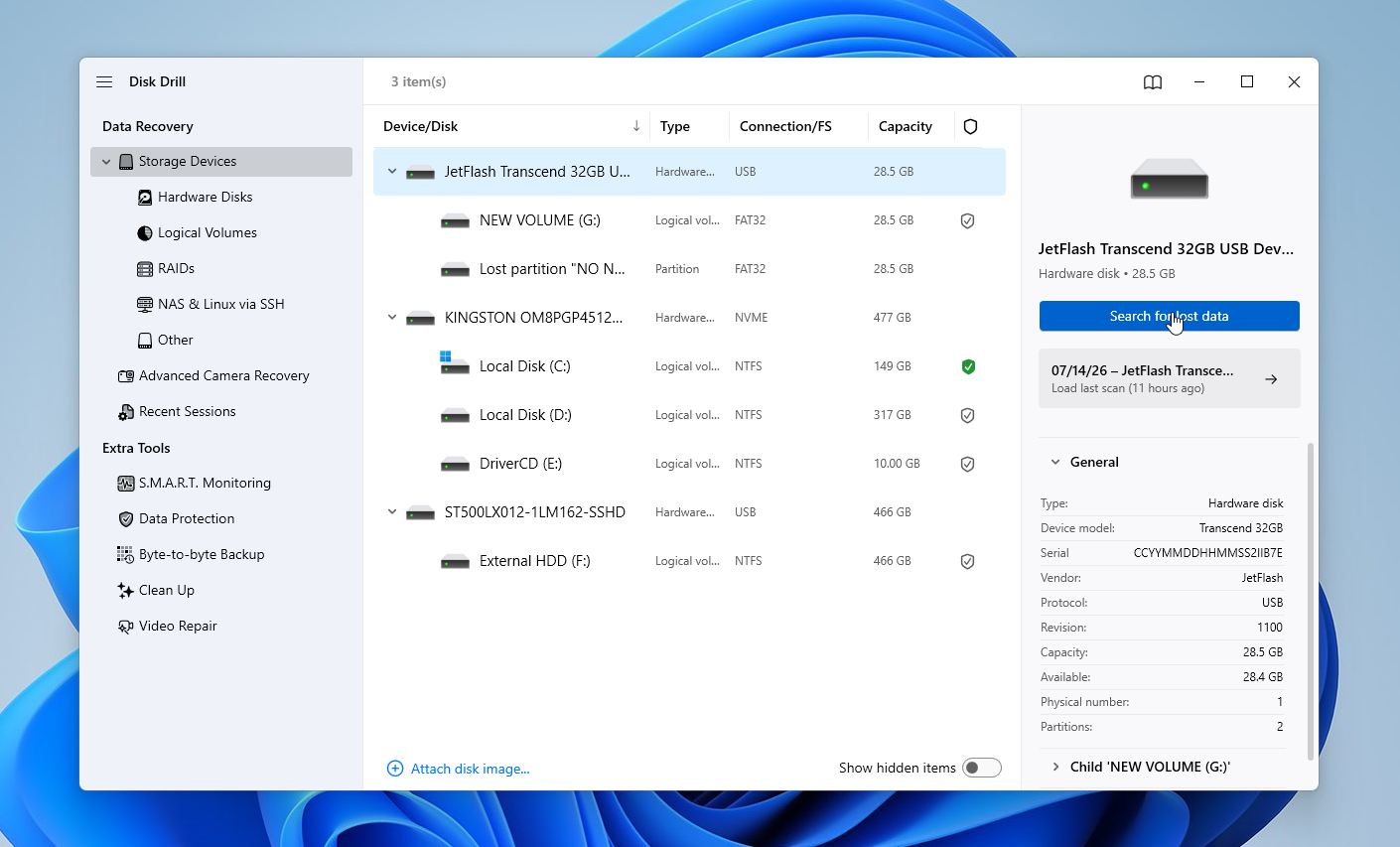Click the Byte-to-byte Backup icon
1400x847 pixels.
(x=126, y=554)
